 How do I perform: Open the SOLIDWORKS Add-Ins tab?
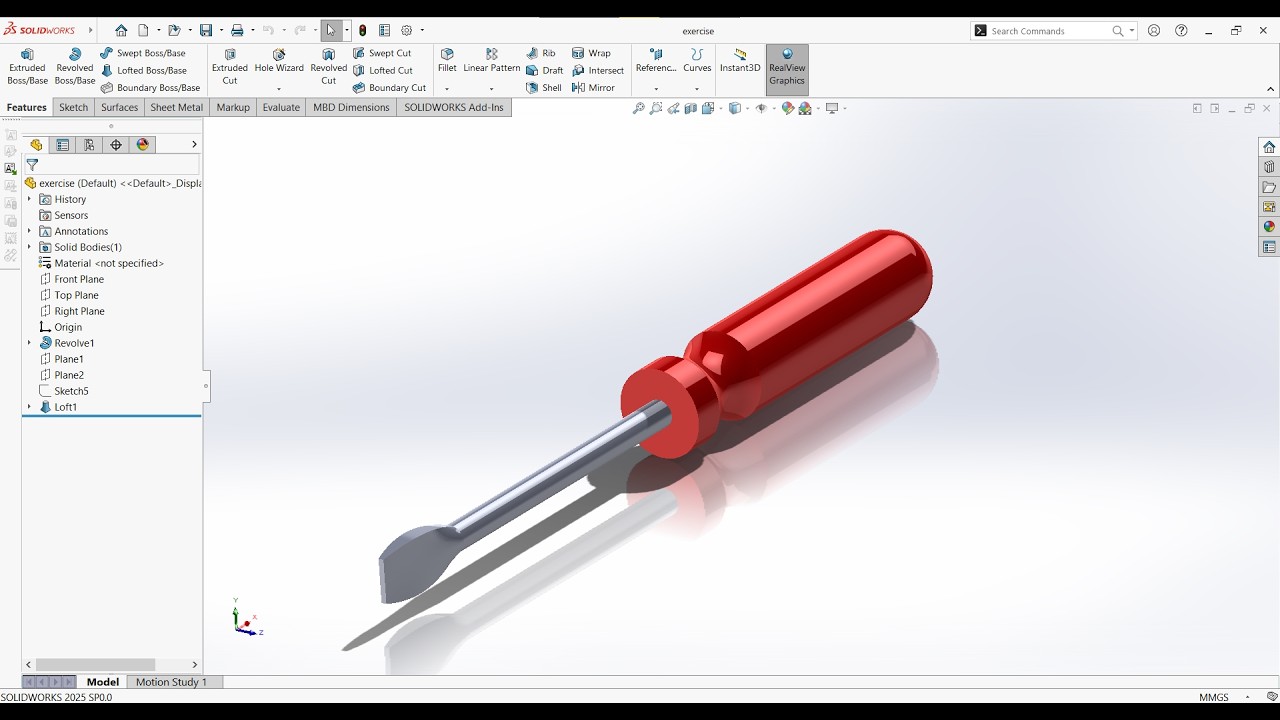(x=454, y=107)
